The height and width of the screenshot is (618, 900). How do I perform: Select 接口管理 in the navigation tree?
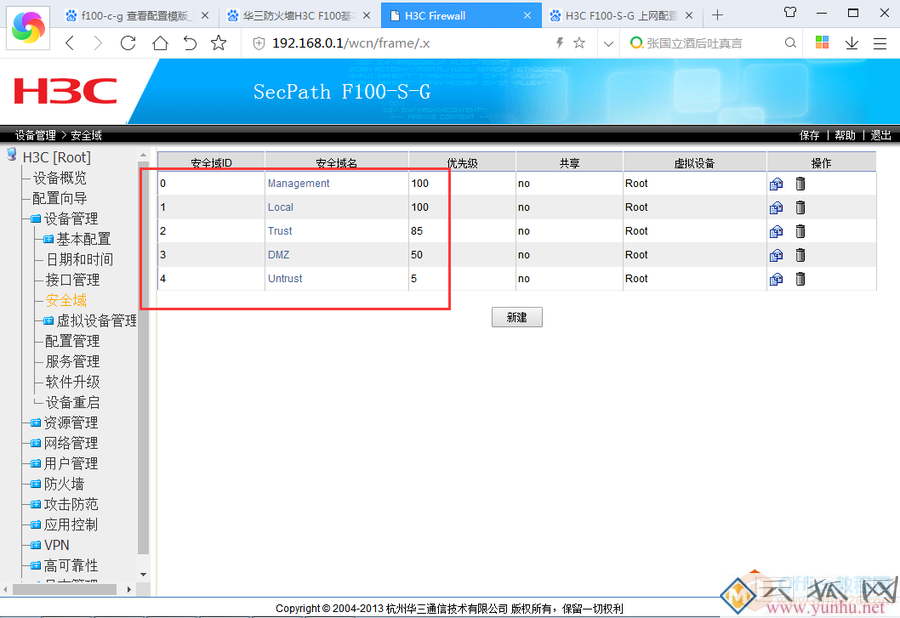click(72, 280)
